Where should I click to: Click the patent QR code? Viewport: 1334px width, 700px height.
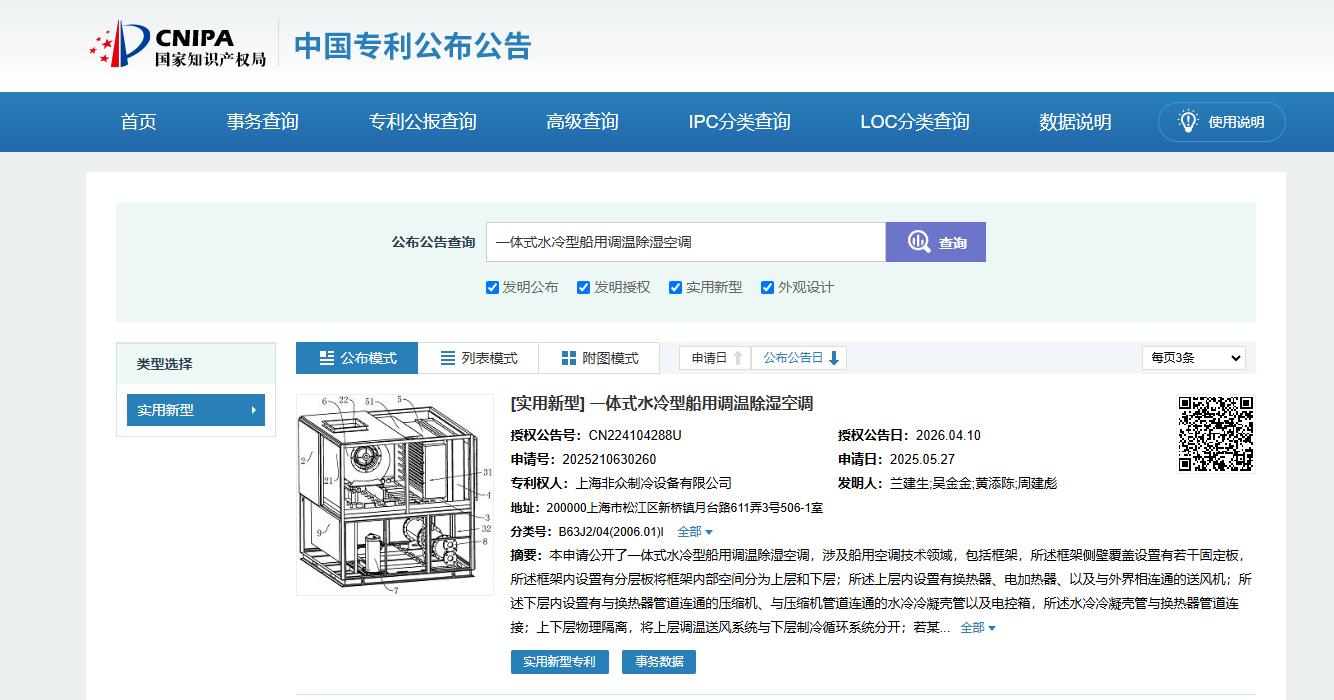click(x=1215, y=433)
